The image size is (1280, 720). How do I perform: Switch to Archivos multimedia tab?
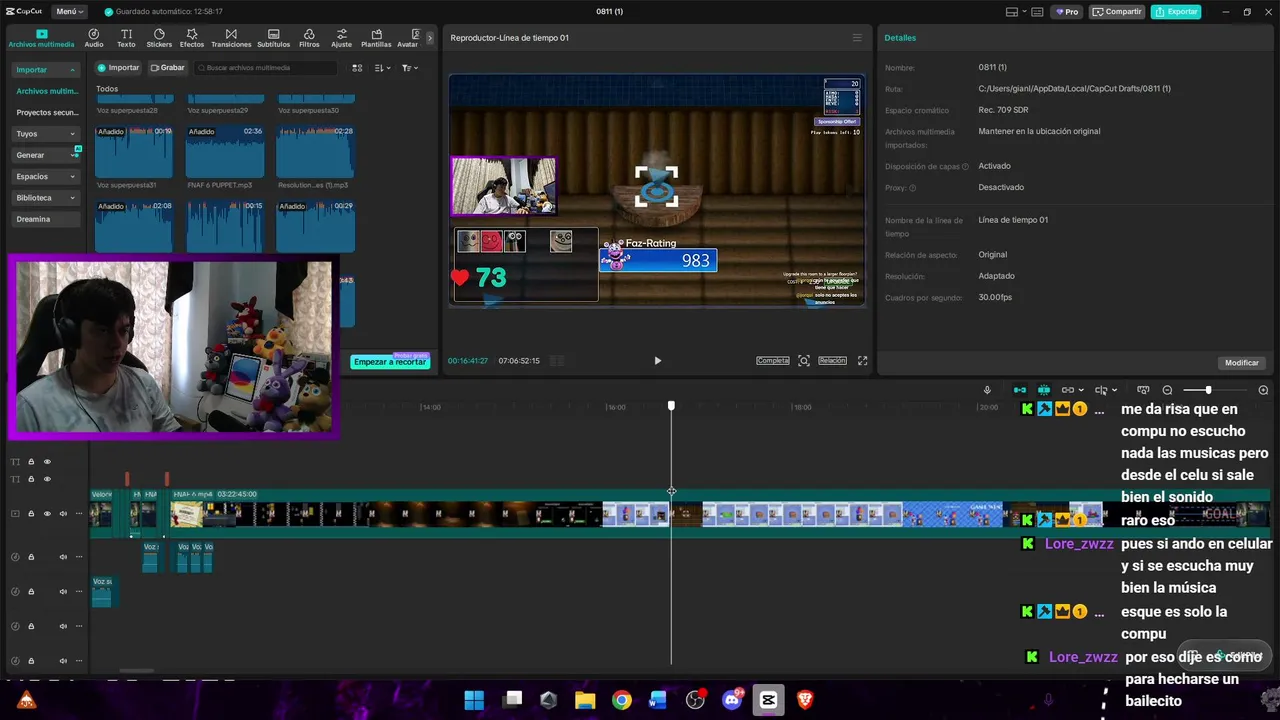click(41, 38)
